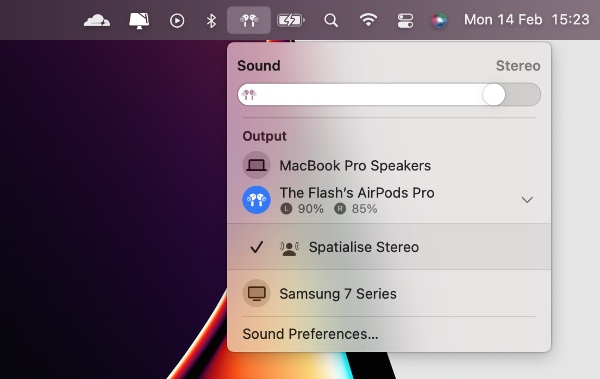Select Samsung 7 Series output

(x=389, y=294)
